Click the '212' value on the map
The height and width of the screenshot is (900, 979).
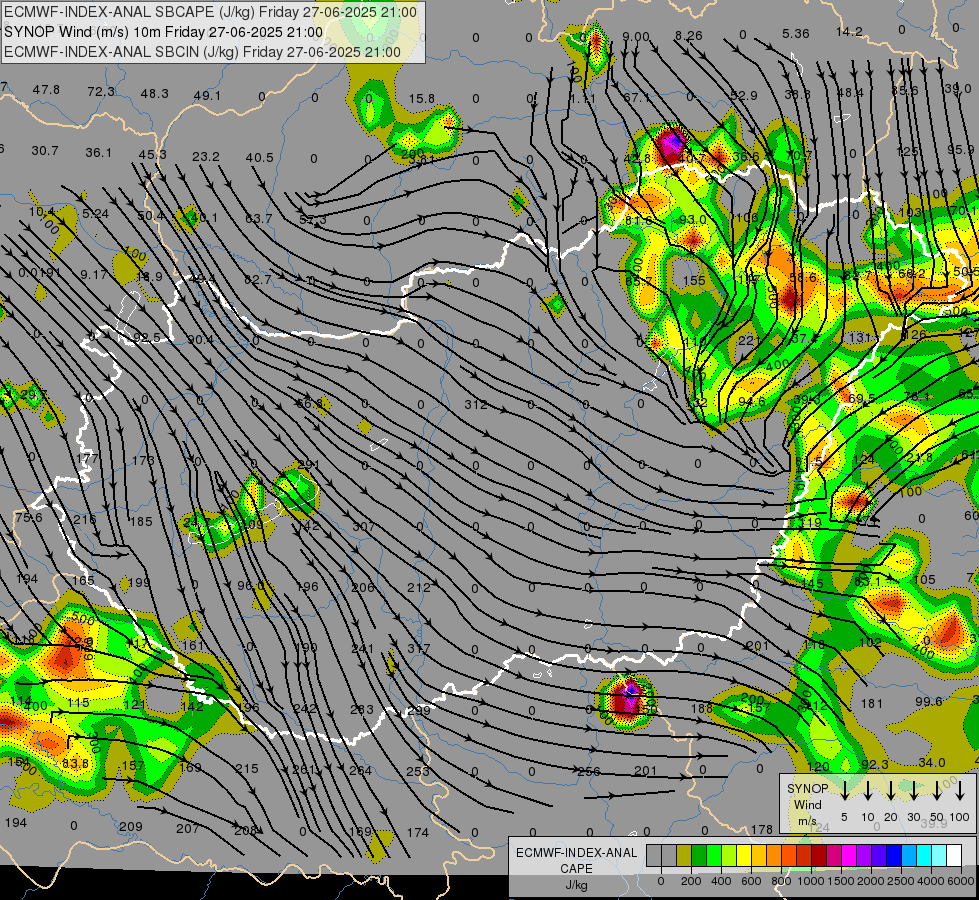pyautogui.click(x=419, y=587)
